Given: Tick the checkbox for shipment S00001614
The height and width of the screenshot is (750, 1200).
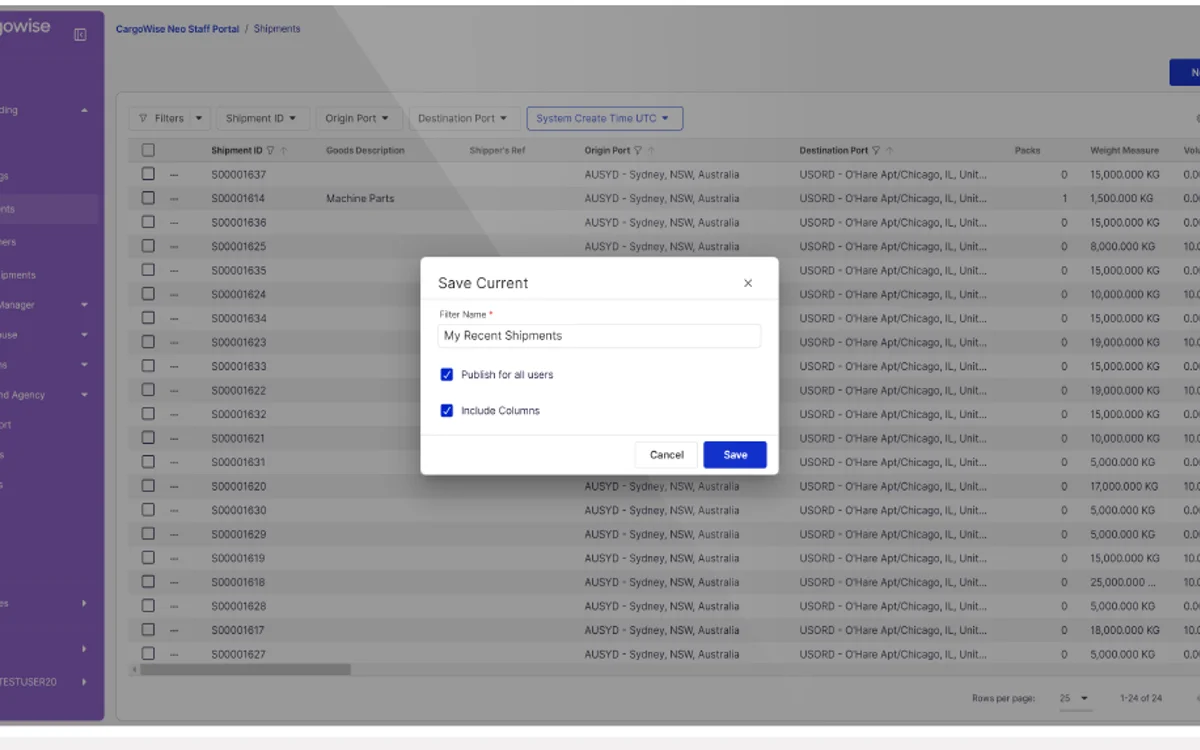Looking at the screenshot, I should pos(148,198).
